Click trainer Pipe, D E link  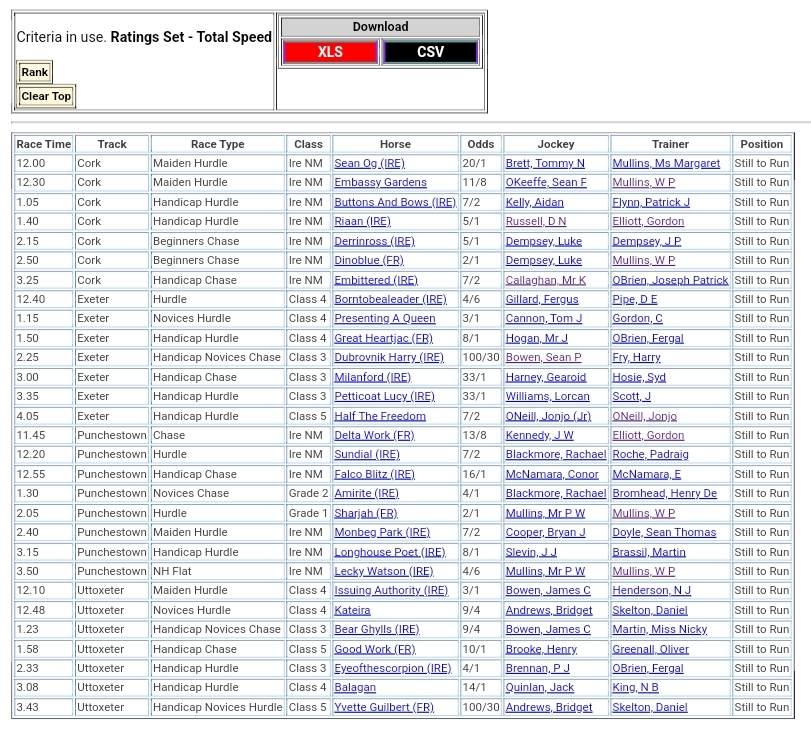[634, 299]
